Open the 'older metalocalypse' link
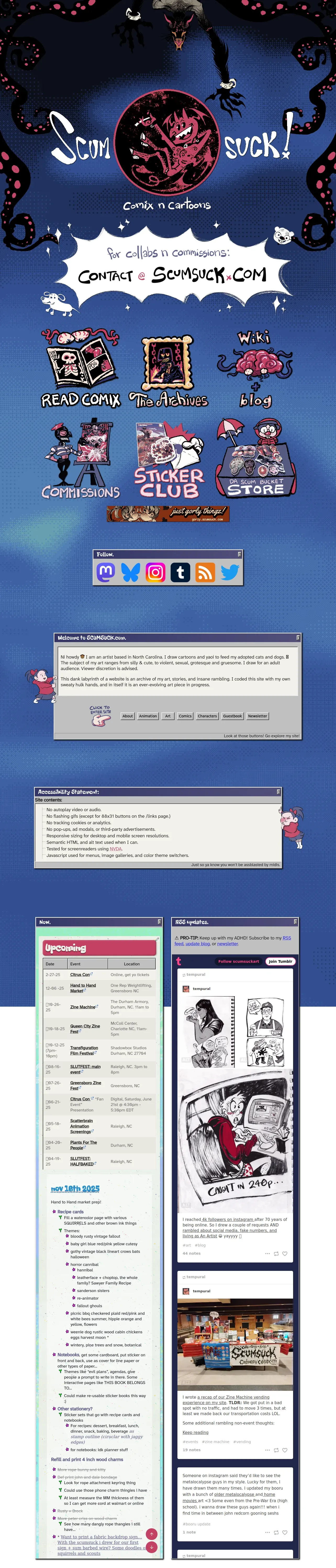 pos(234,1494)
